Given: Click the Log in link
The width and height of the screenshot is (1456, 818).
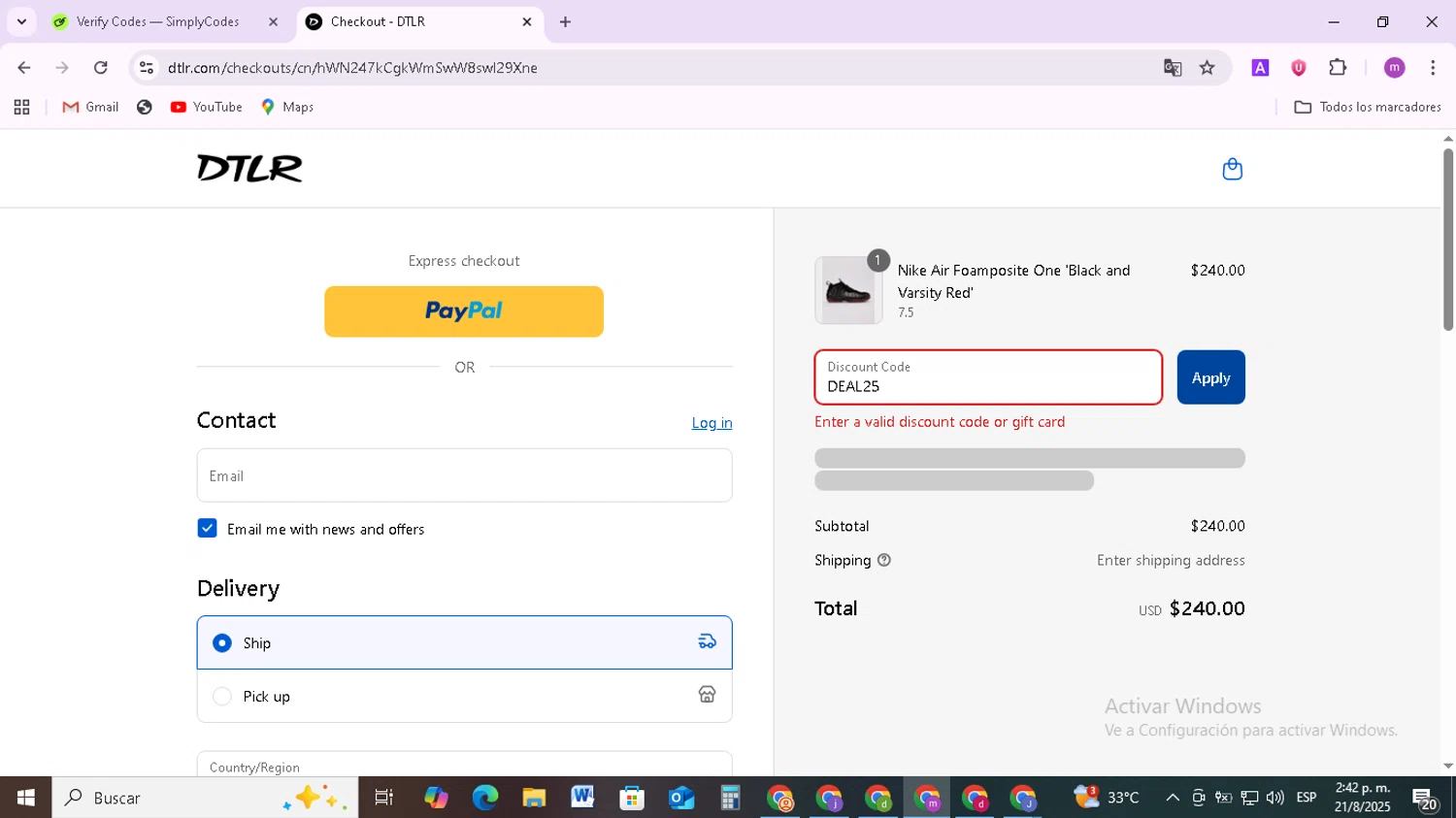Looking at the screenshot, I should (711, 423).
